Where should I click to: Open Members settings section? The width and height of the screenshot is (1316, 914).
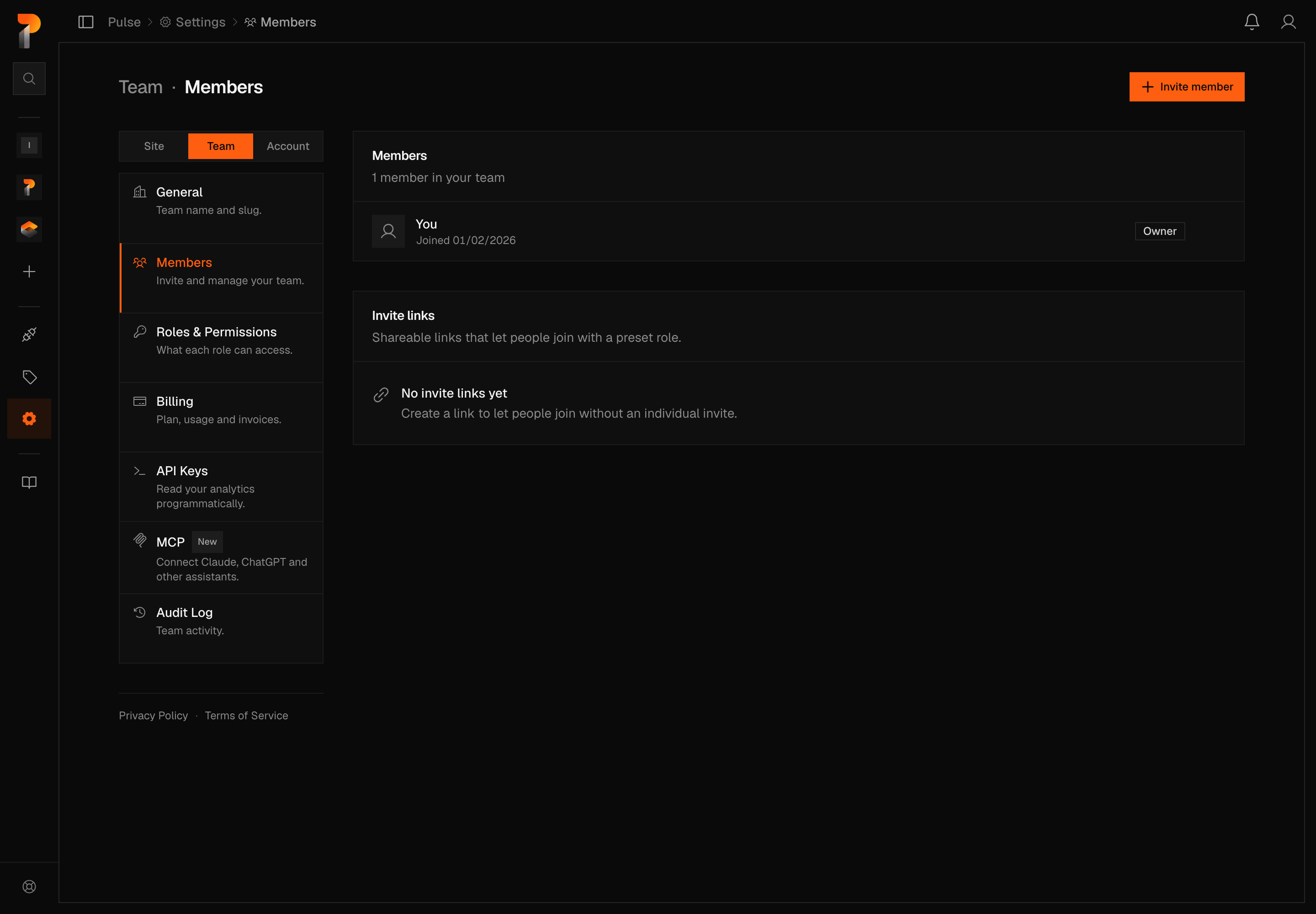coord(221,278)
